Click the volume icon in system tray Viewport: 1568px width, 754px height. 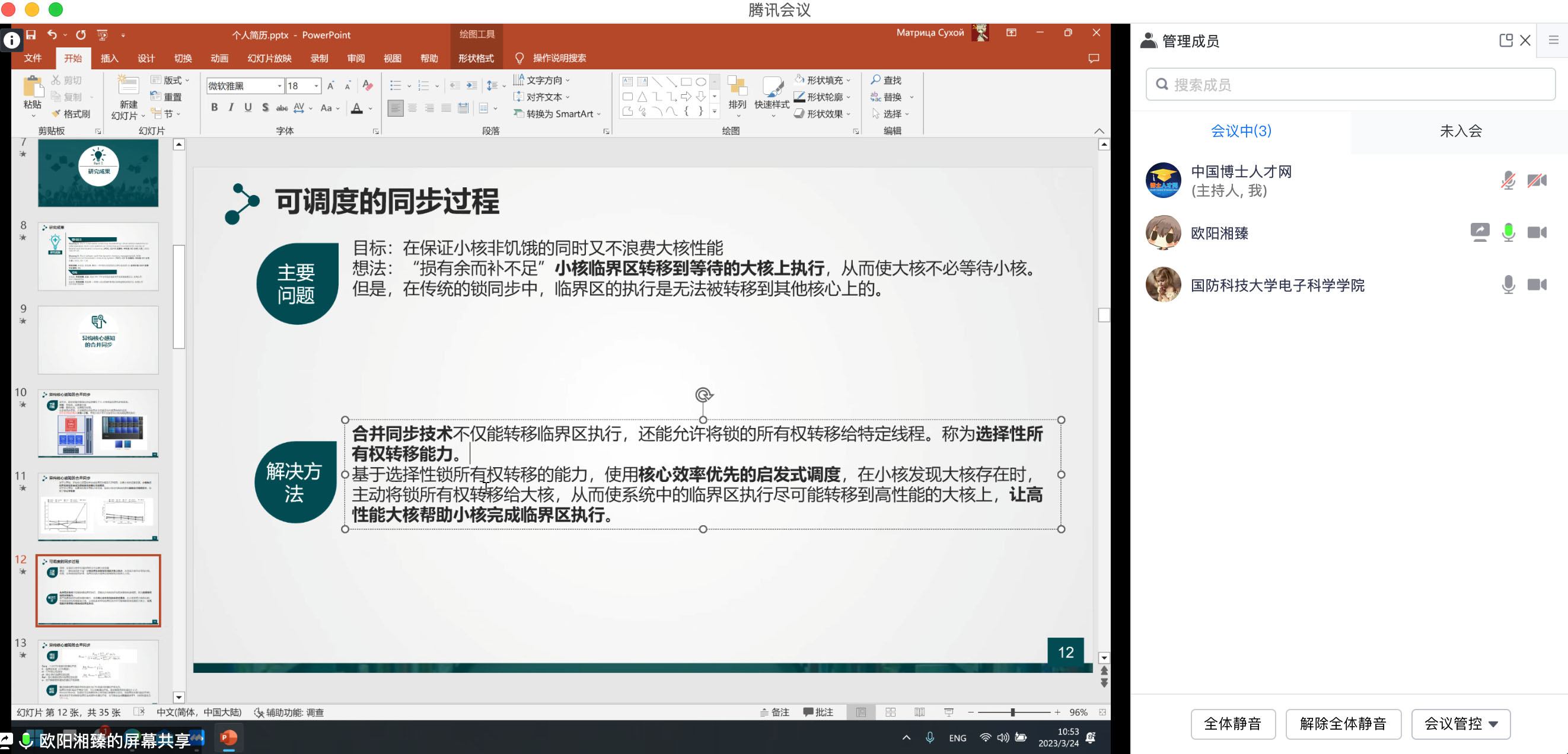click(x=1002, y=737)
